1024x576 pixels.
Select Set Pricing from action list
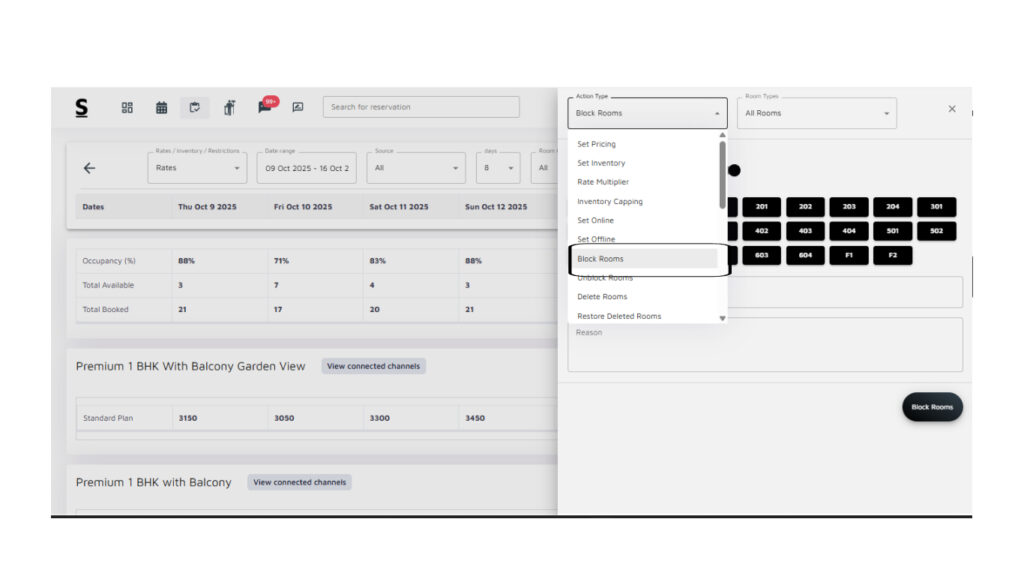tap(596, 144)
